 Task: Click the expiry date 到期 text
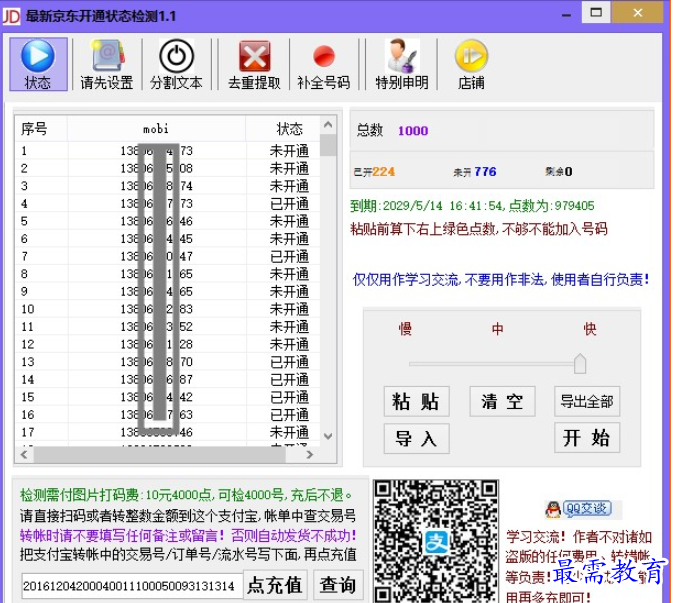coord(472,206)
